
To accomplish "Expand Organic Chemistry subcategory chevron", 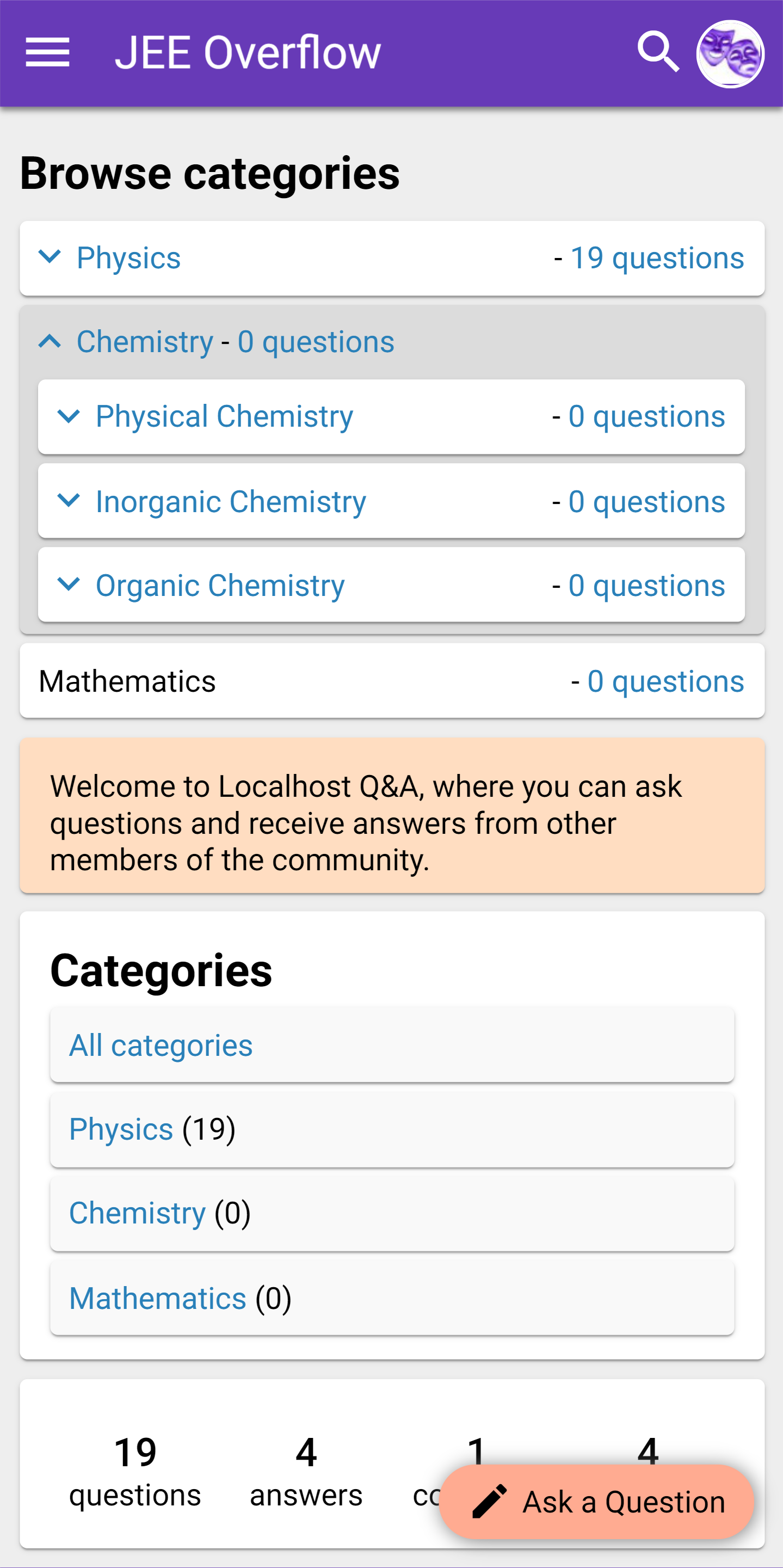I will click(69, 585).
